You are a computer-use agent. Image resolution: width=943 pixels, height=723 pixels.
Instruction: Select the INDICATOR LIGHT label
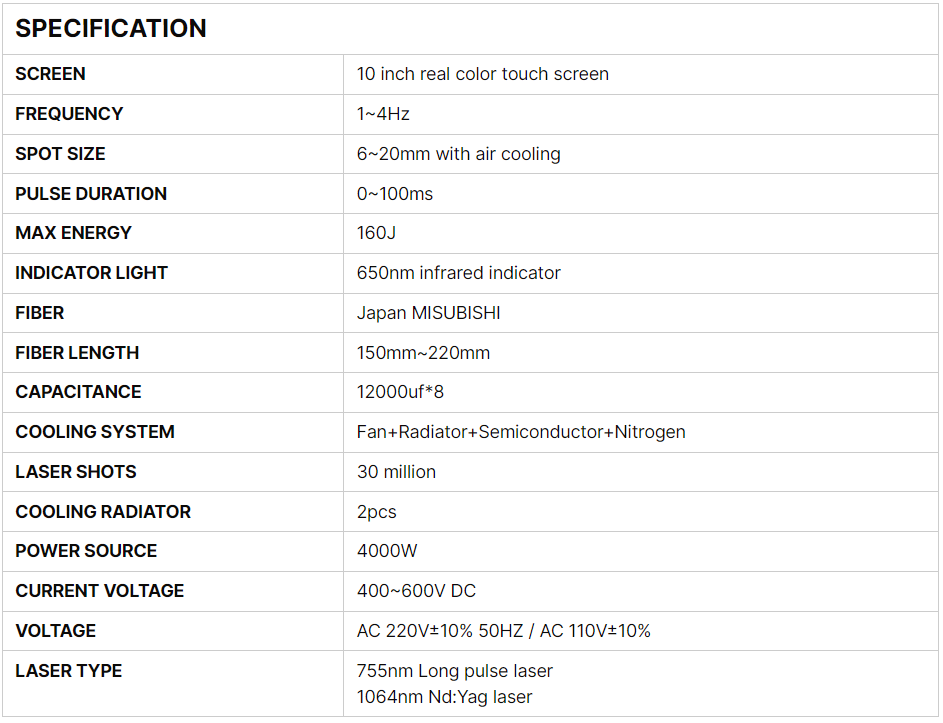pos(91,273)
